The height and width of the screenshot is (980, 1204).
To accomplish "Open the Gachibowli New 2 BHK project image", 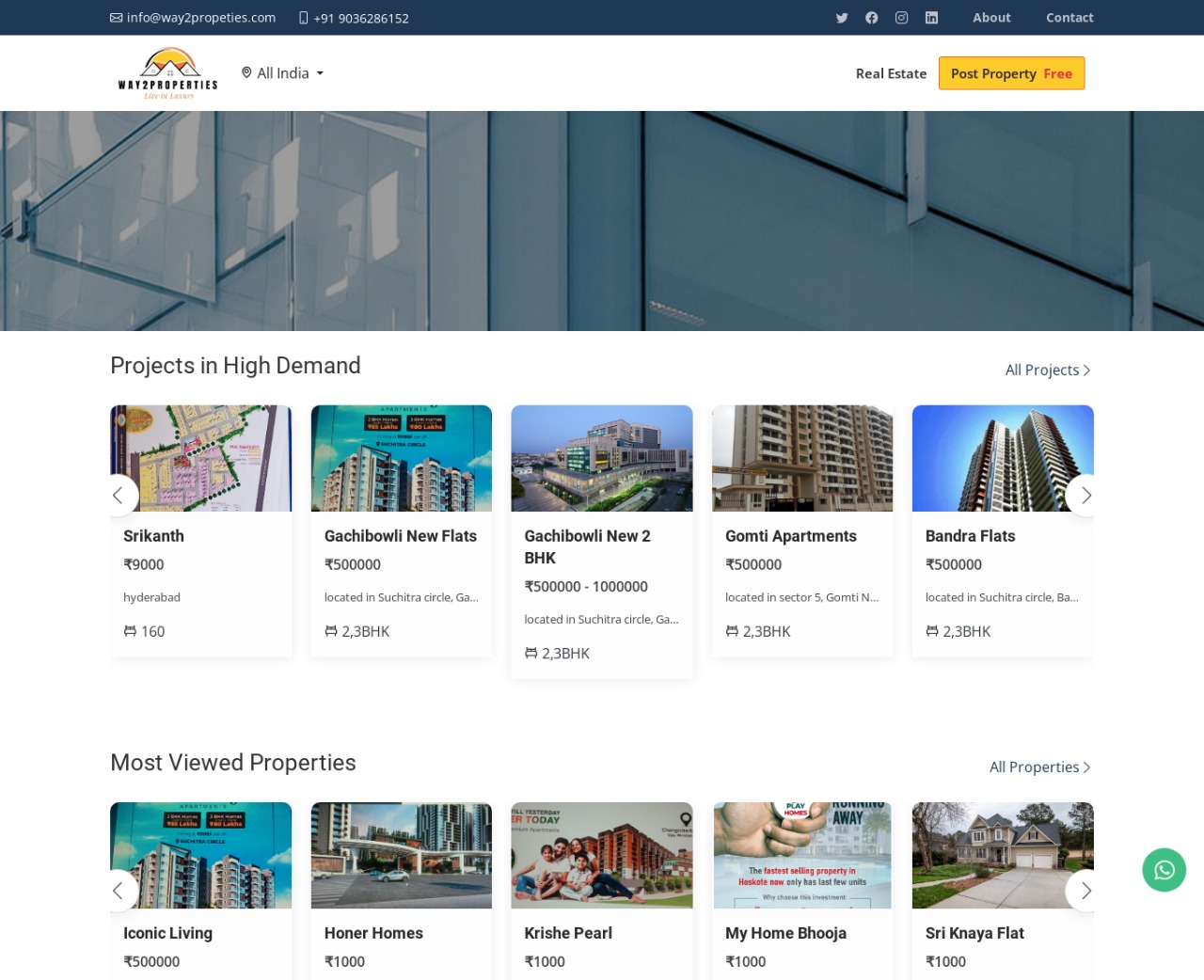I will click(602, 458).
